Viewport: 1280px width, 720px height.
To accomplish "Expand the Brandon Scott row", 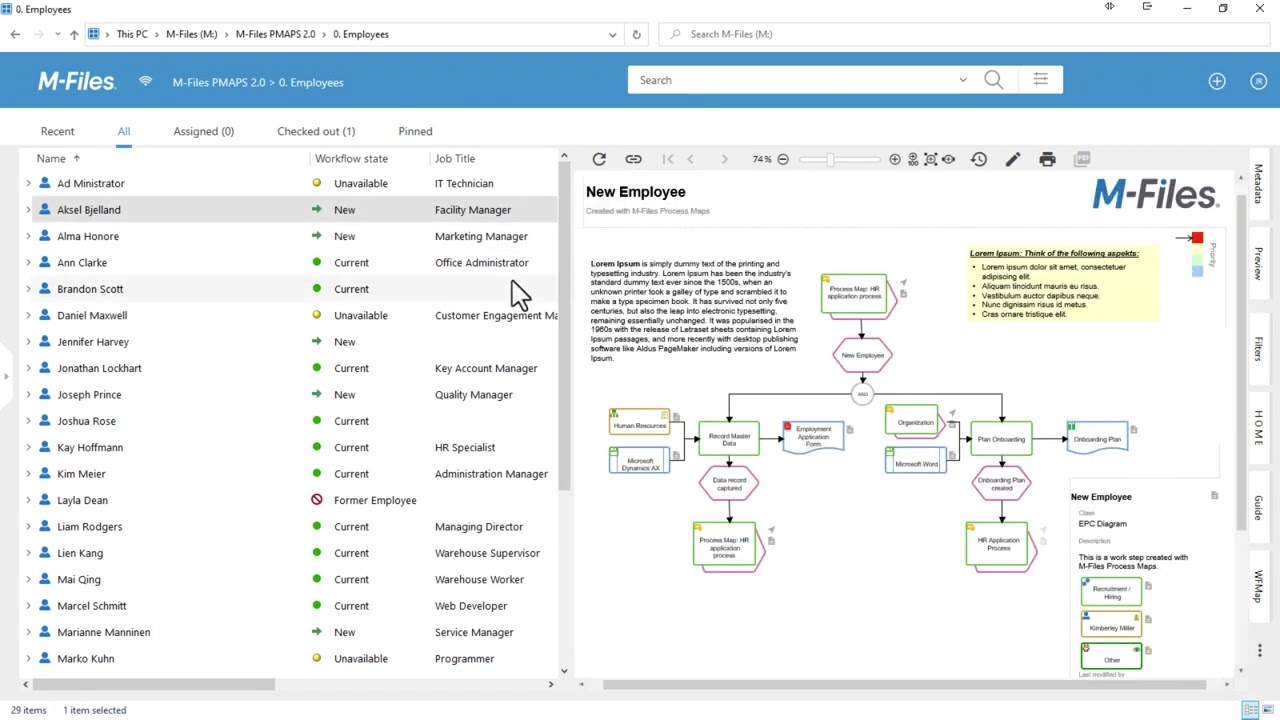I will click(28, 289).
